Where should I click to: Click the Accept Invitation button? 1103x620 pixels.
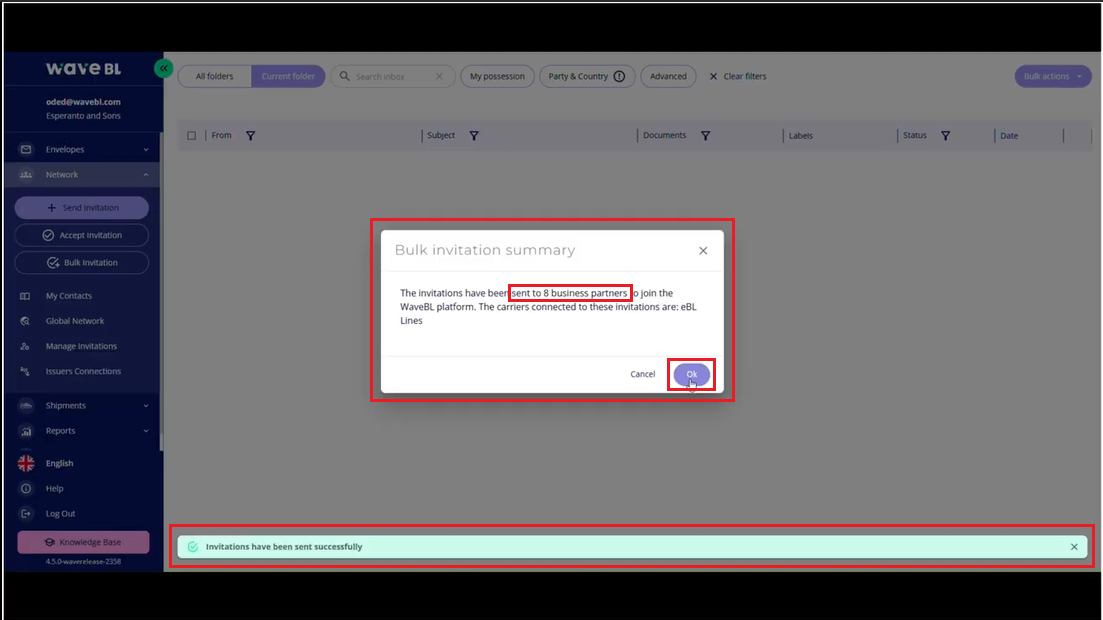pos(82,235)
